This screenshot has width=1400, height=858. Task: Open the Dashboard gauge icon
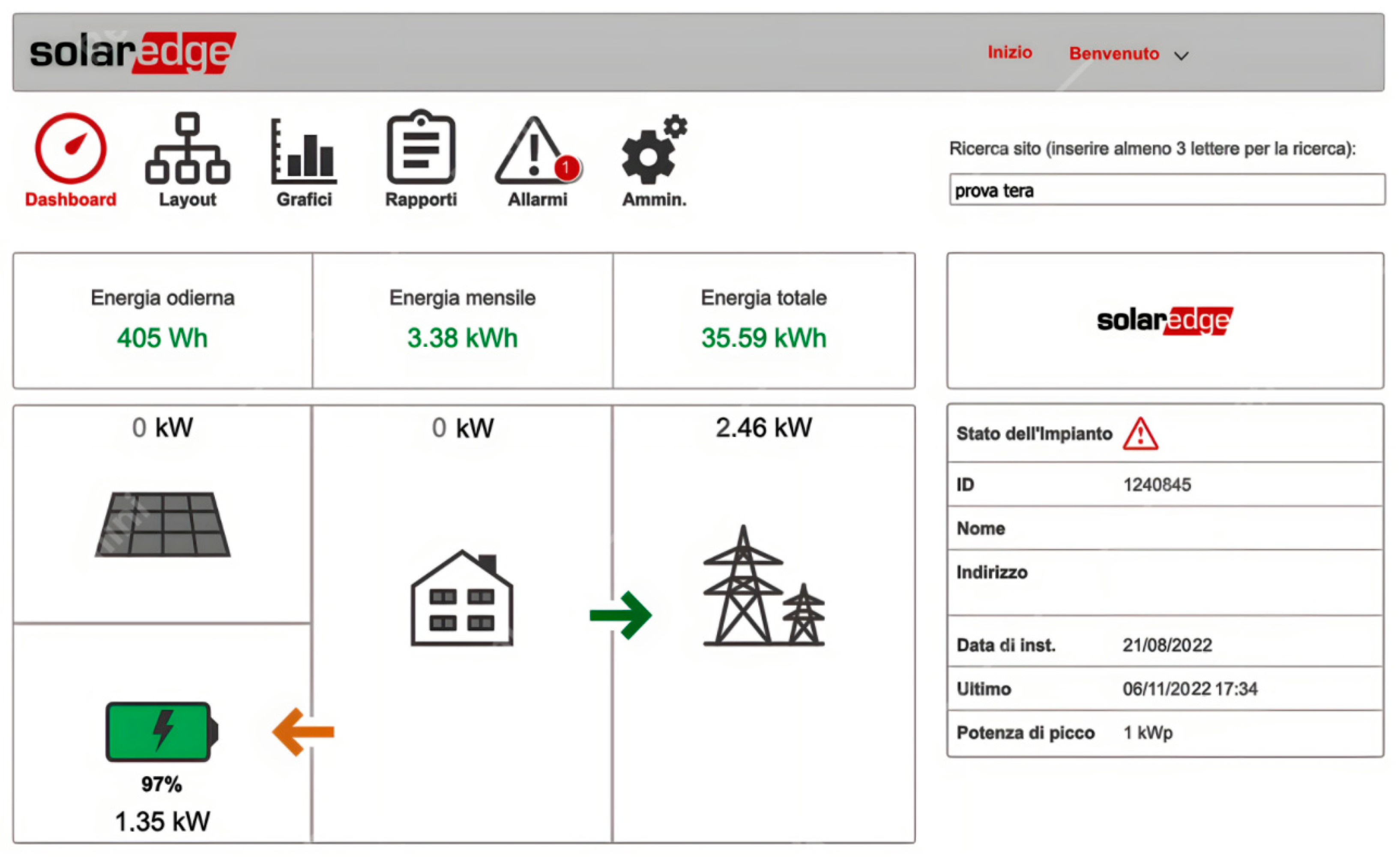click(70, 148)
